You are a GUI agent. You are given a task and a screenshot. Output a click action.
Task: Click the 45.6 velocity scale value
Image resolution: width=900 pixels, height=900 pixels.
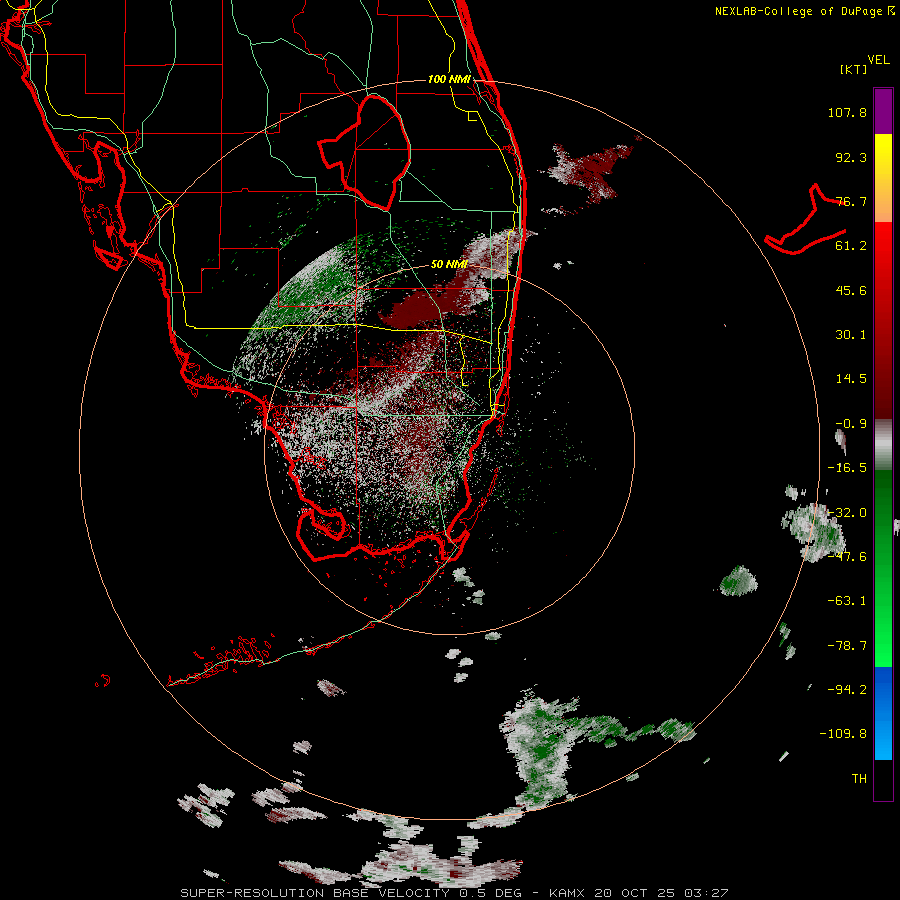click(851, 290)
